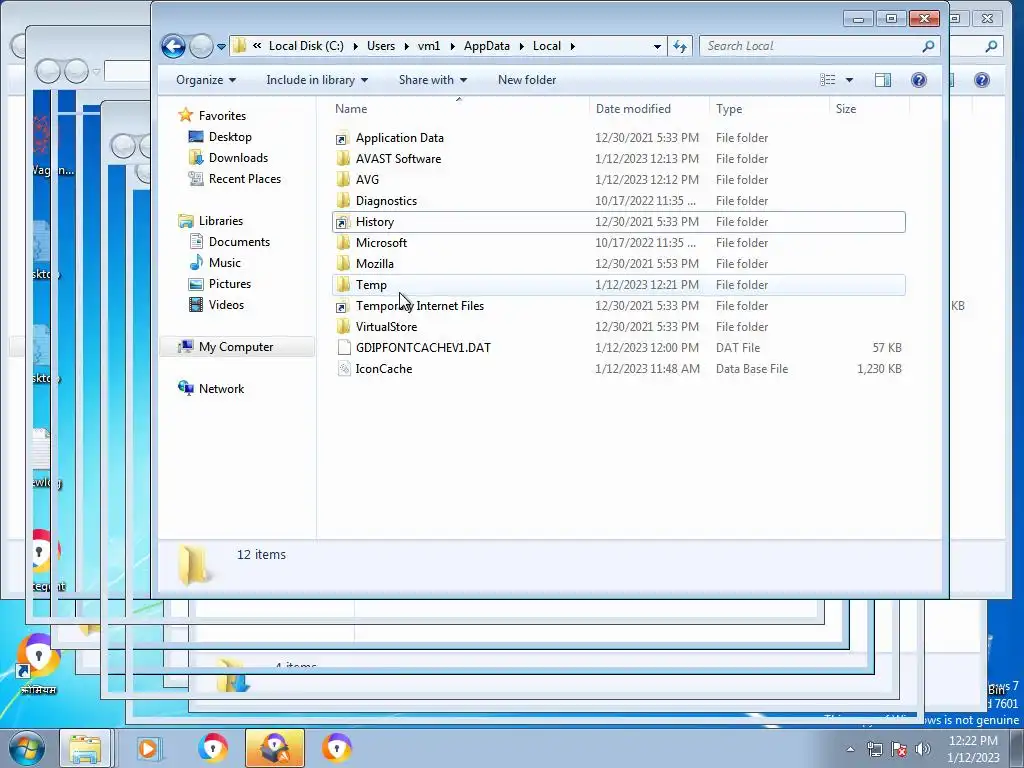
Task: Click the 1,230 KB size of IconCache
Action: pos(879,368)
